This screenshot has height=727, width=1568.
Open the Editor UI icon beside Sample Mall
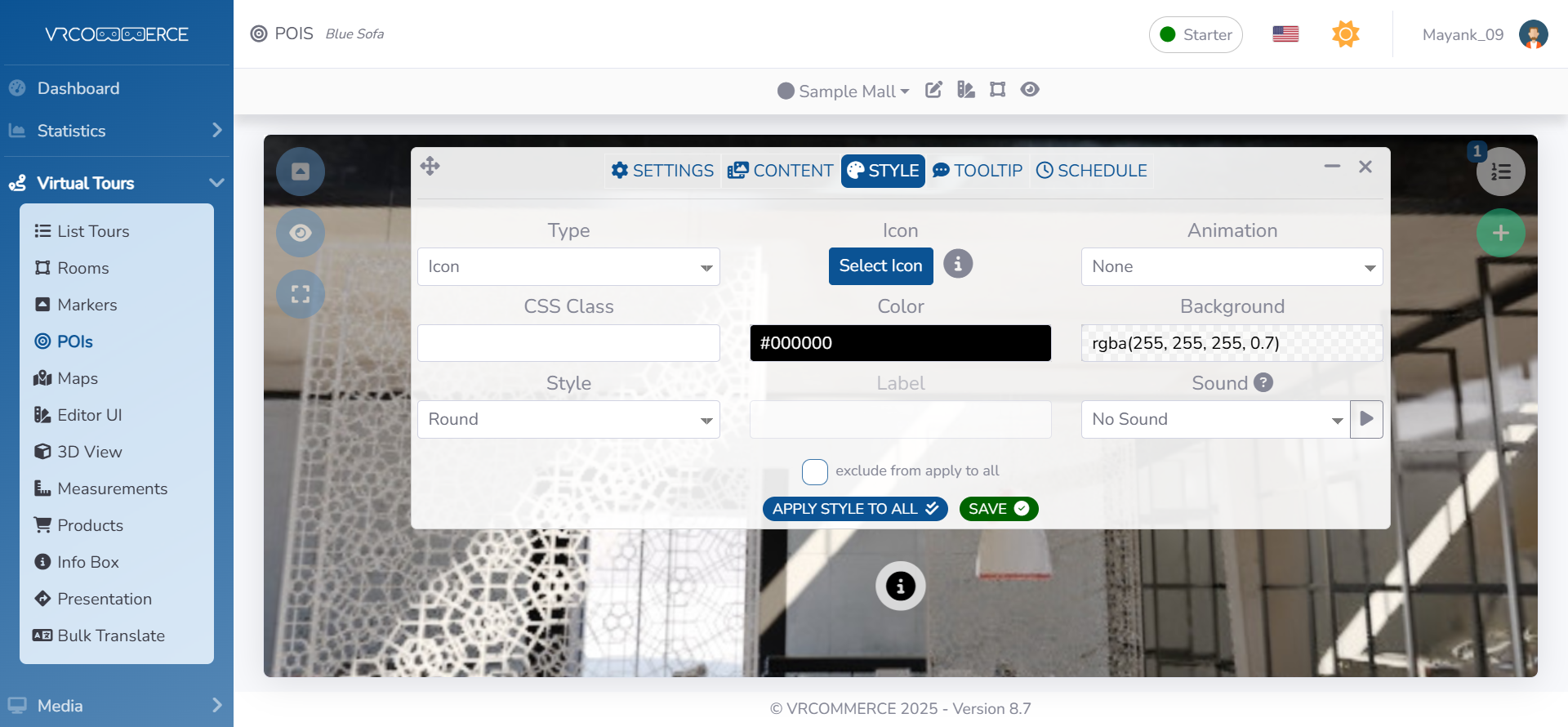point(966,90)
